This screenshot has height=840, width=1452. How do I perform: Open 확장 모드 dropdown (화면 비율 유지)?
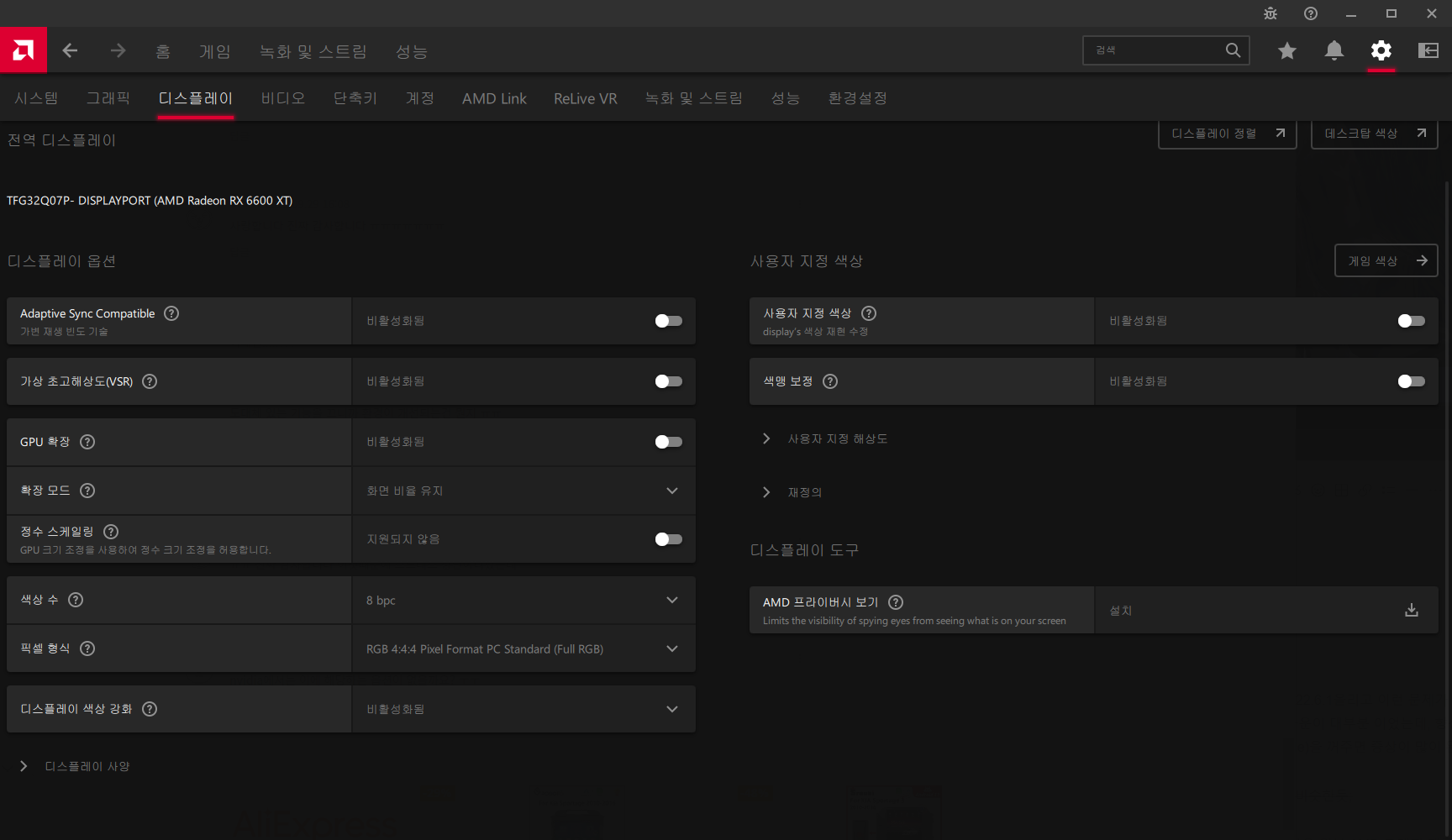523,491
